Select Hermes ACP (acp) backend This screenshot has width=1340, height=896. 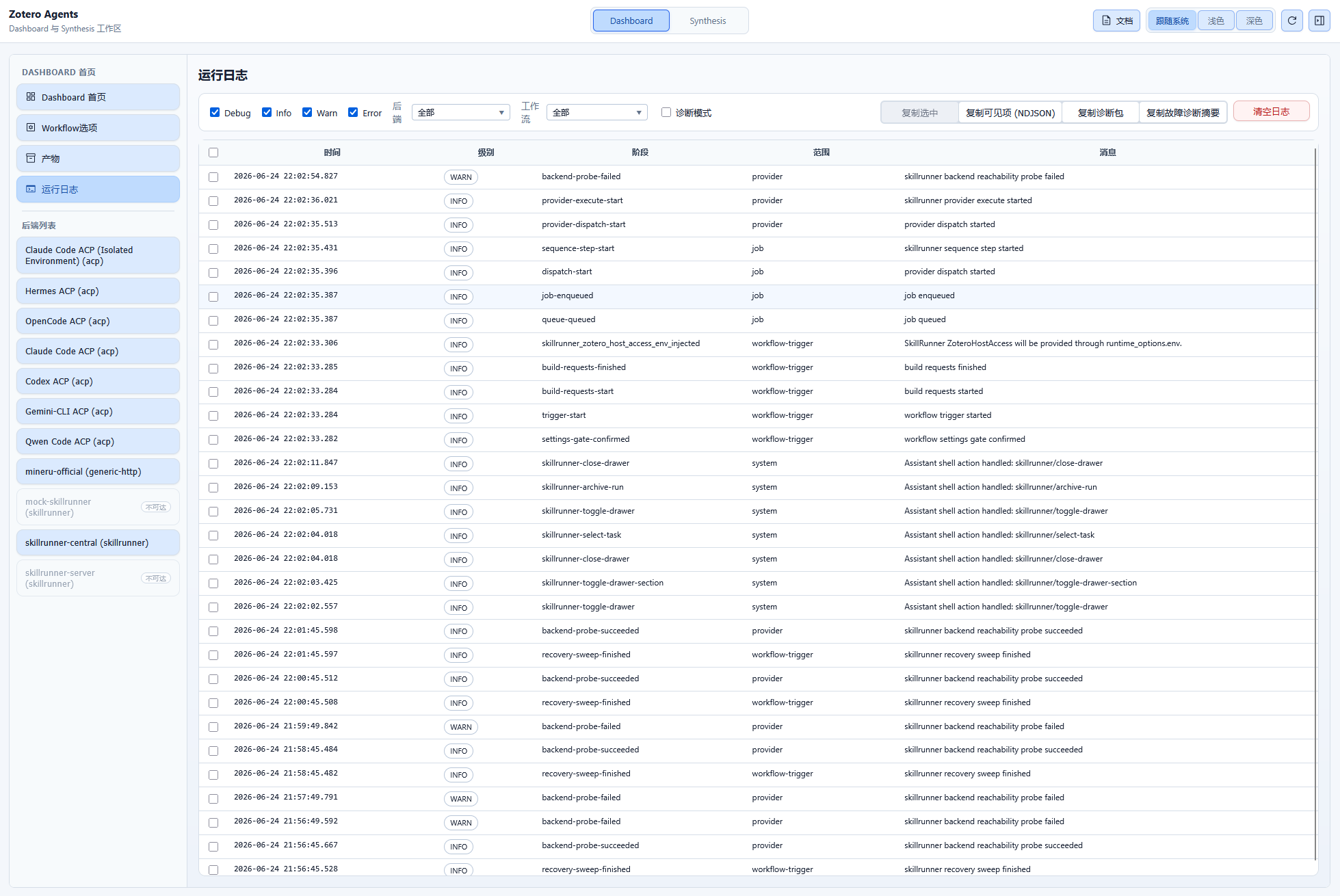point(98,291)
